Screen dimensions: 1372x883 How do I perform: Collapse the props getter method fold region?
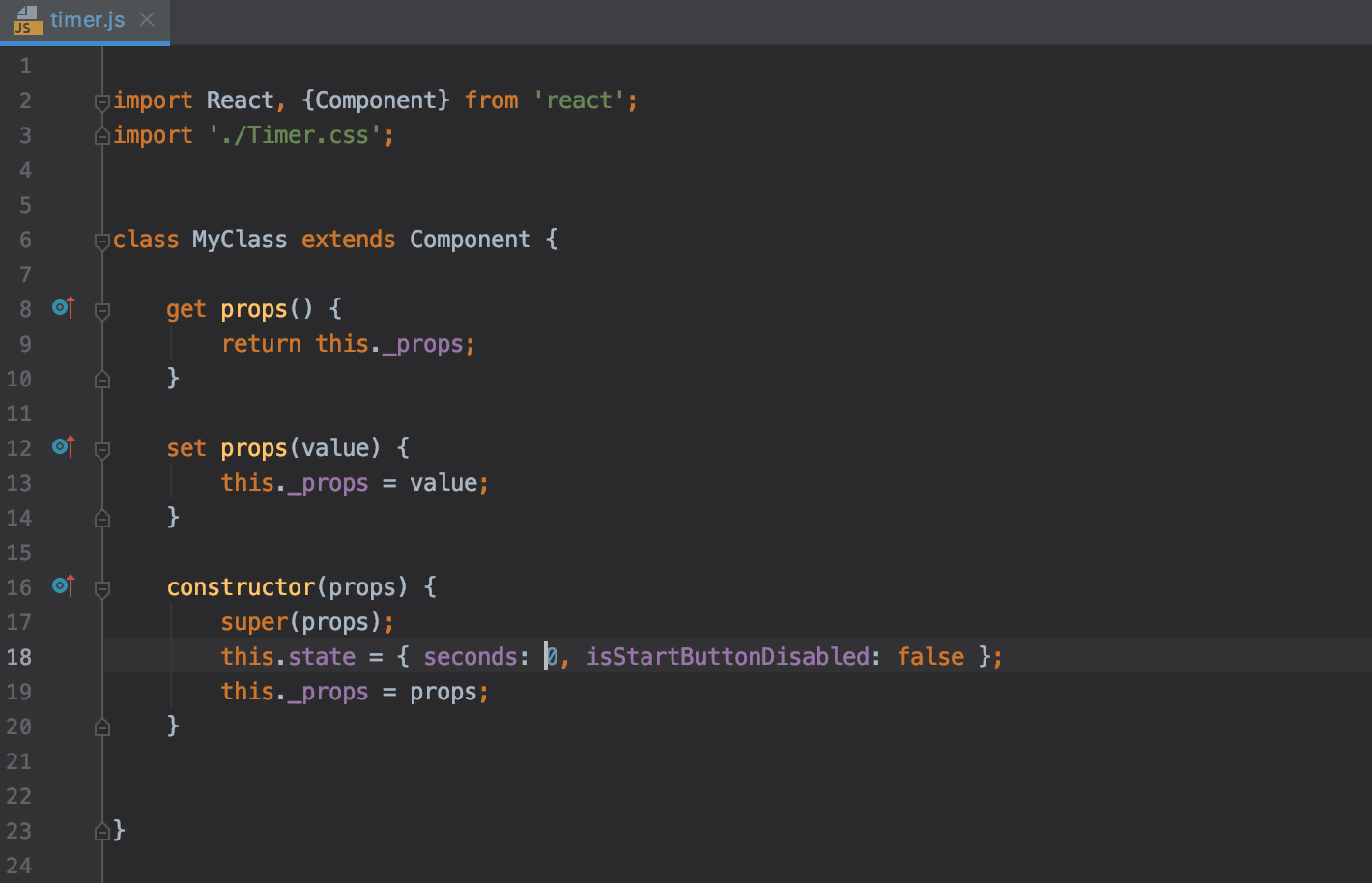pos(100,311)
